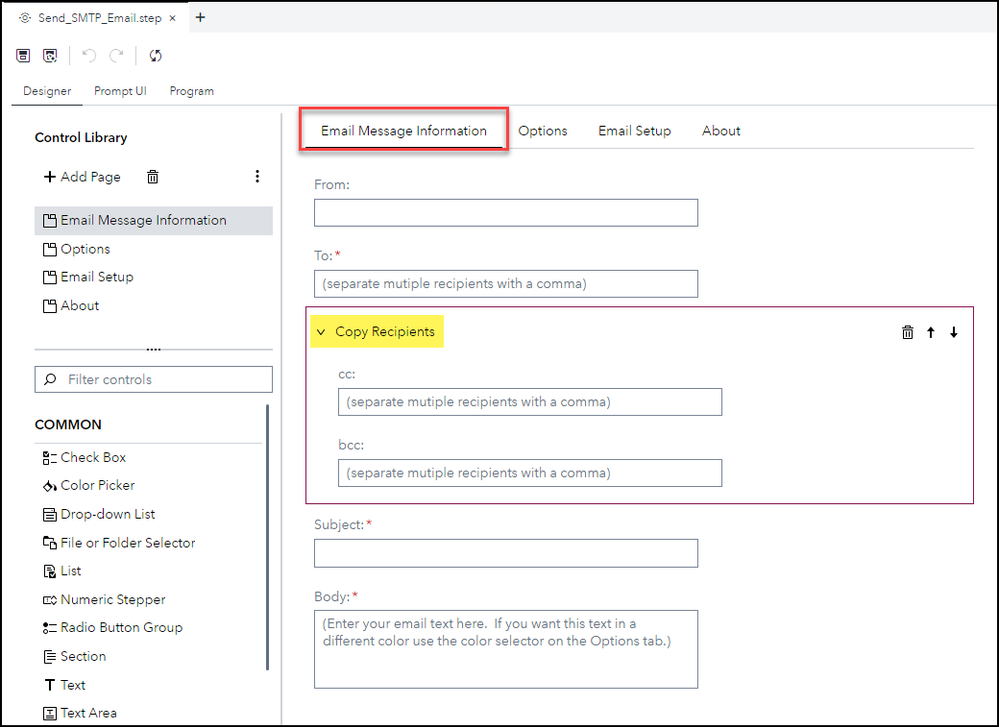The width and height of the screenshot is (999, 727).
Task: Click the Save icon in the toolbar
Action: [x=24, y=56]
